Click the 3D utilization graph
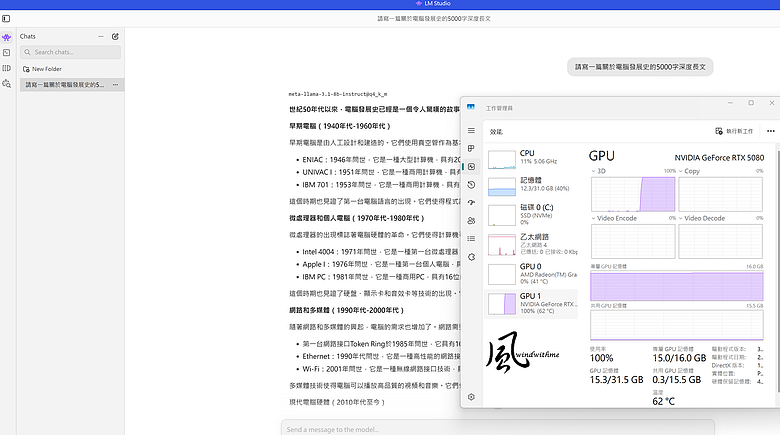 tap(633, 195)
